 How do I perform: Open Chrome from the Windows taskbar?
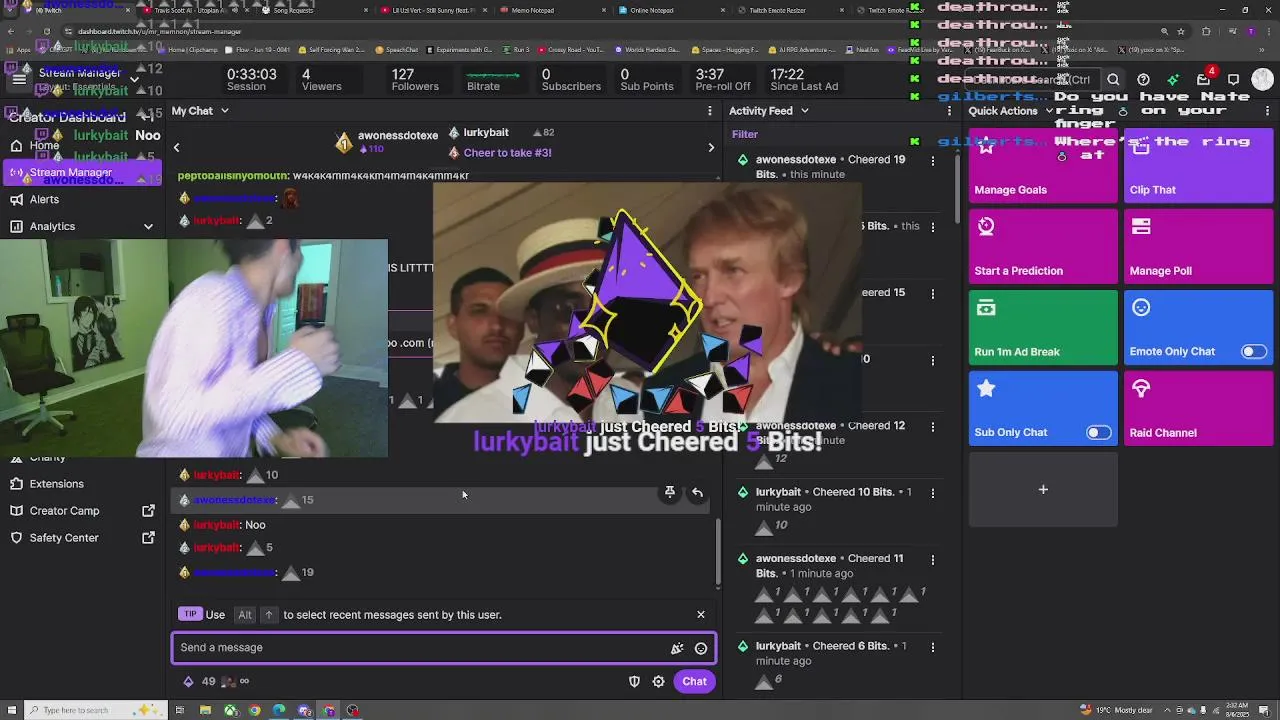pyautogui.click(x=255, y=711)
